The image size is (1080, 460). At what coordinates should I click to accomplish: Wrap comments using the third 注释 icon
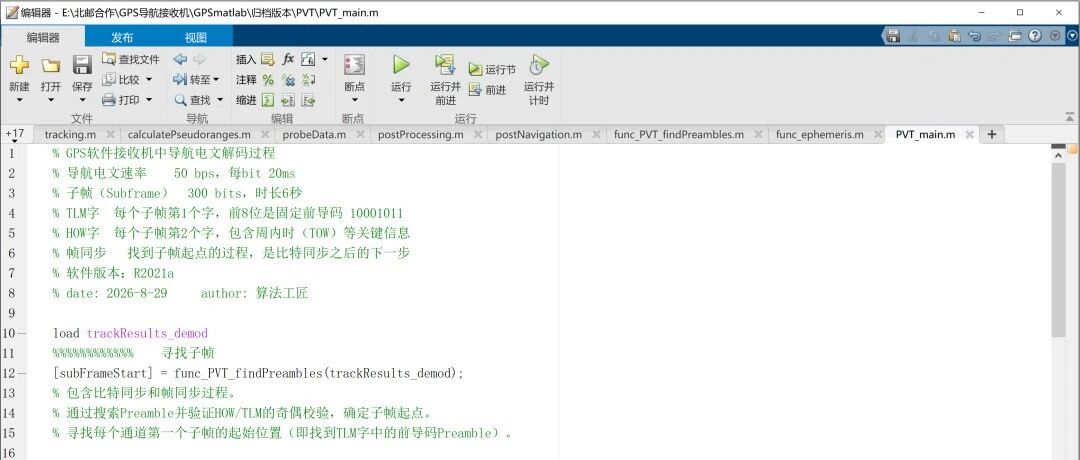click(309, 80)
